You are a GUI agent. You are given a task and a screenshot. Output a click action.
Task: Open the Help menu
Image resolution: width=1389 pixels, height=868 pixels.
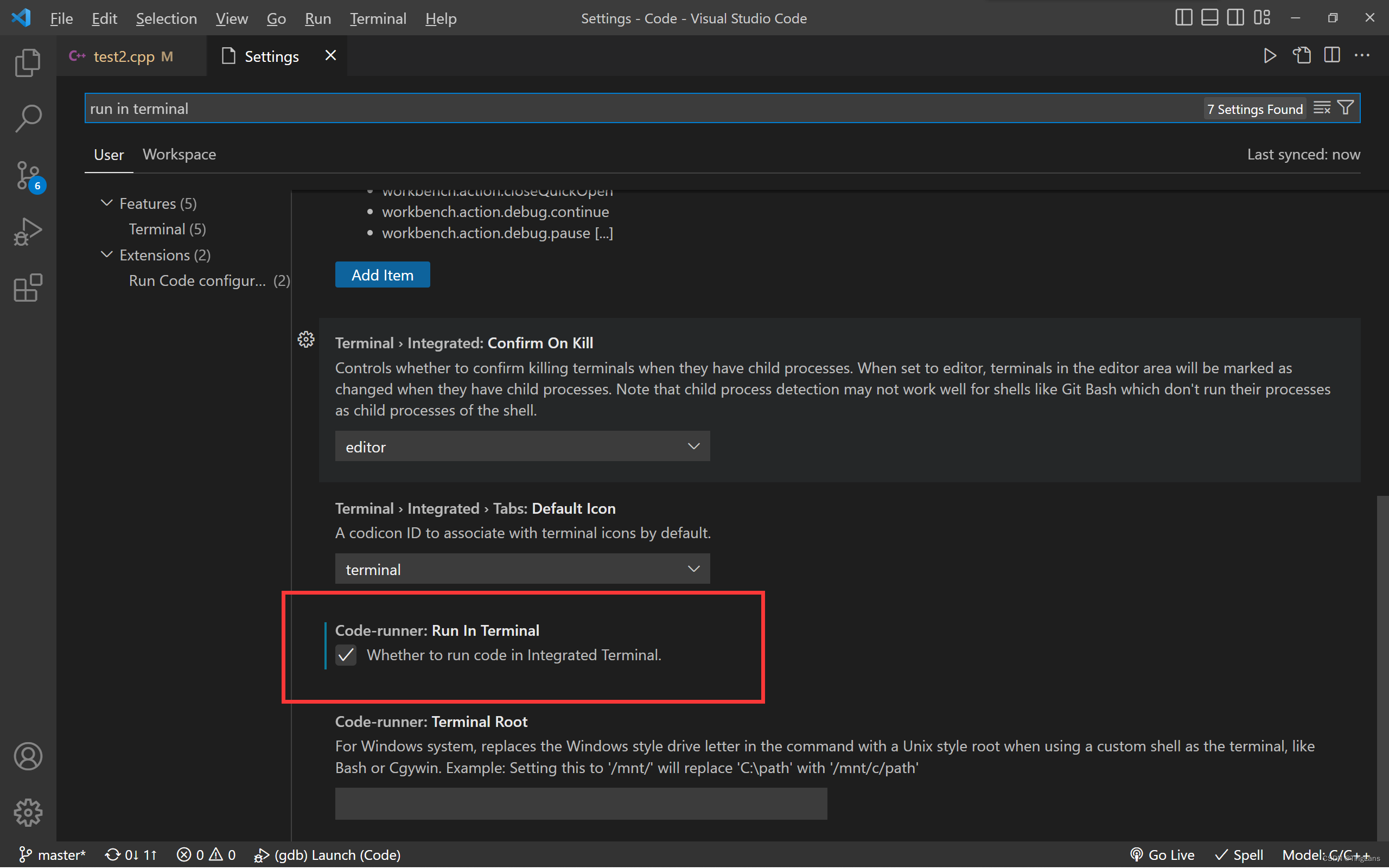tap(441, 18)
